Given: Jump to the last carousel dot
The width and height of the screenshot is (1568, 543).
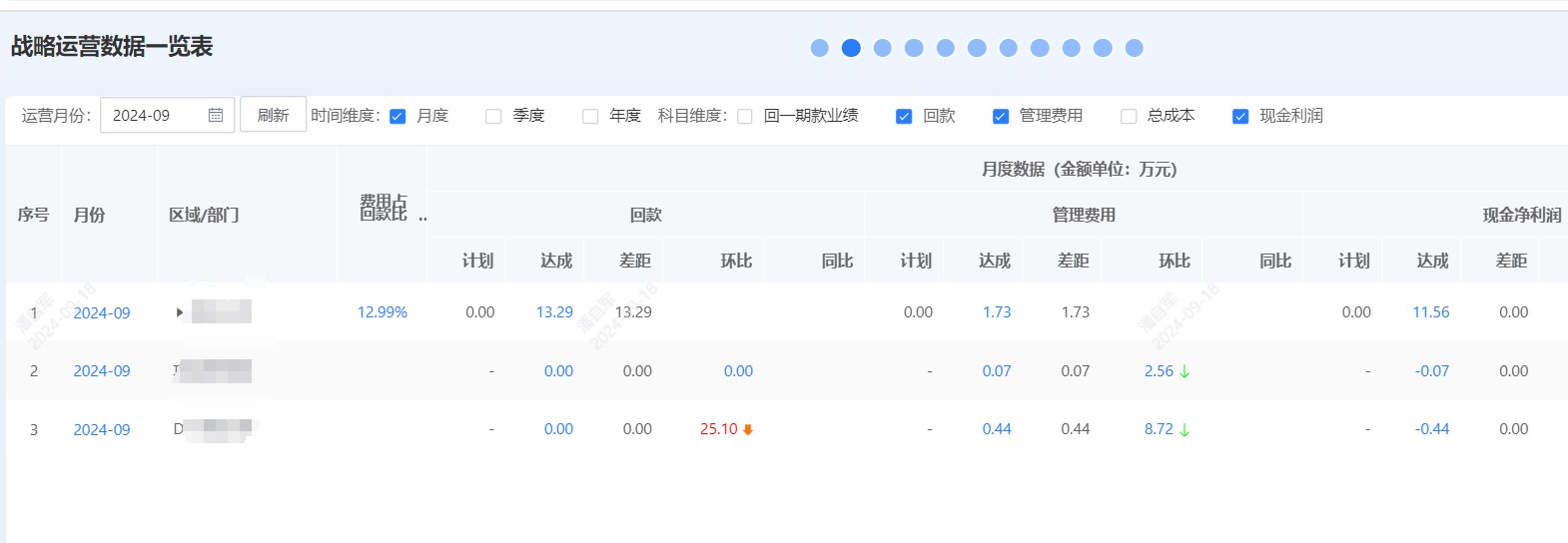Looking at the screenshot, I should point(1134,48).
